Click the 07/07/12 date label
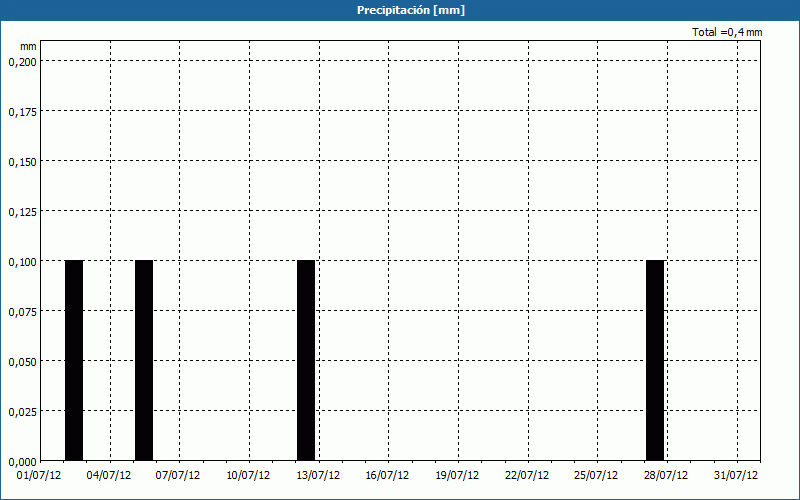800x500 pixels. (x=178, y=476)
